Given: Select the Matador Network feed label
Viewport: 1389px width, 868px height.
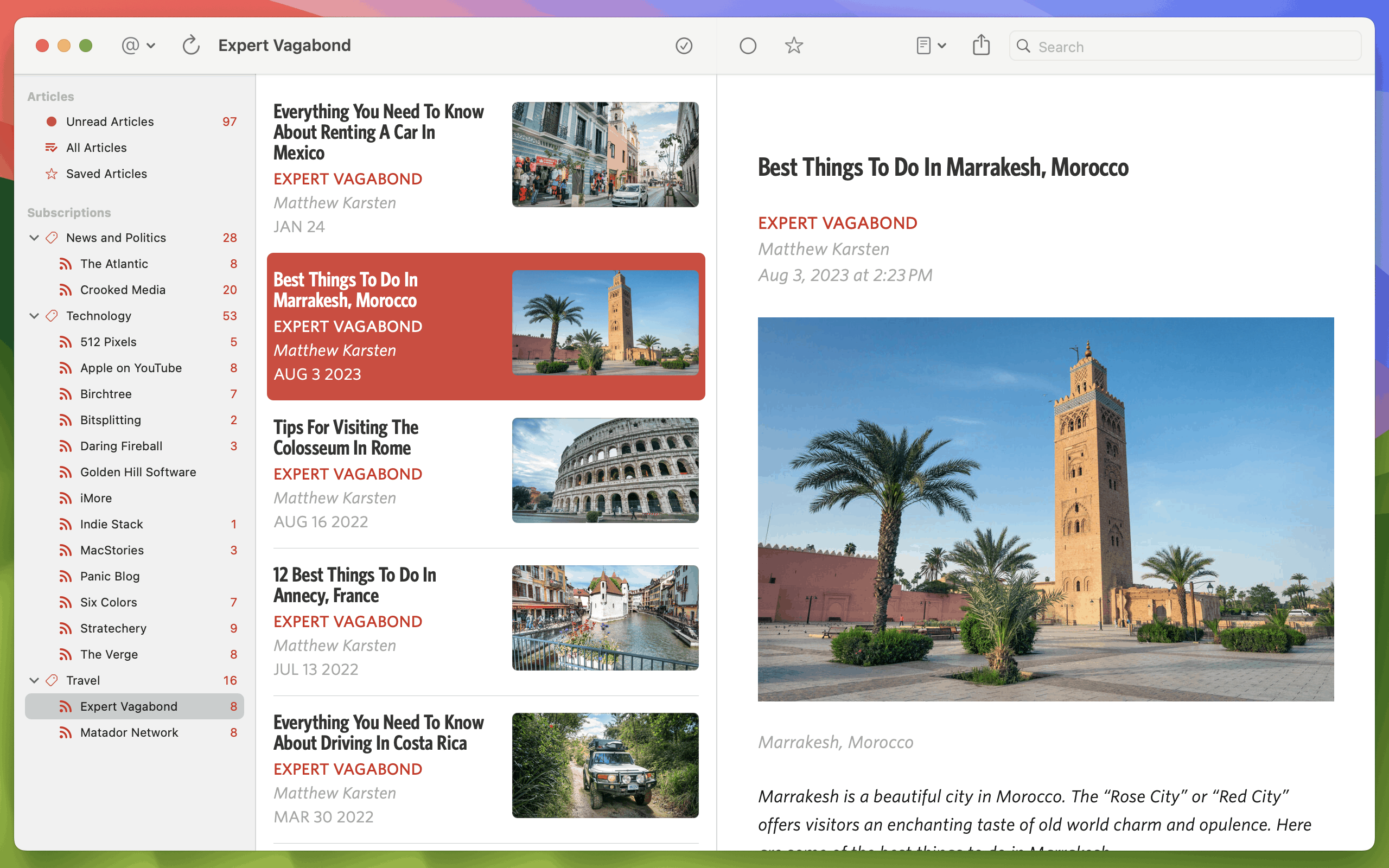Looking at the screenshot, I should coord(129,732).
